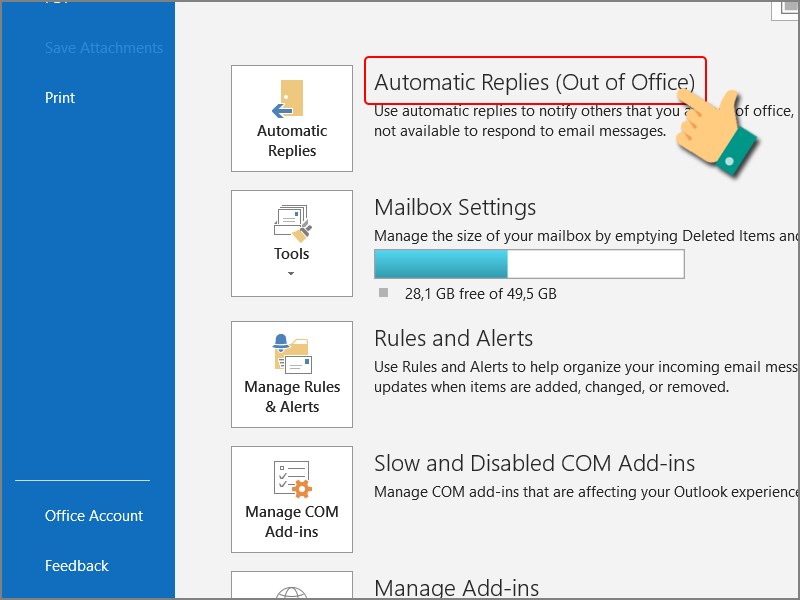Click the 'Manage COM add-ins that are affecting' description
Image resolution: width=800 pixels, height=600 pixels.
point(587,492)
